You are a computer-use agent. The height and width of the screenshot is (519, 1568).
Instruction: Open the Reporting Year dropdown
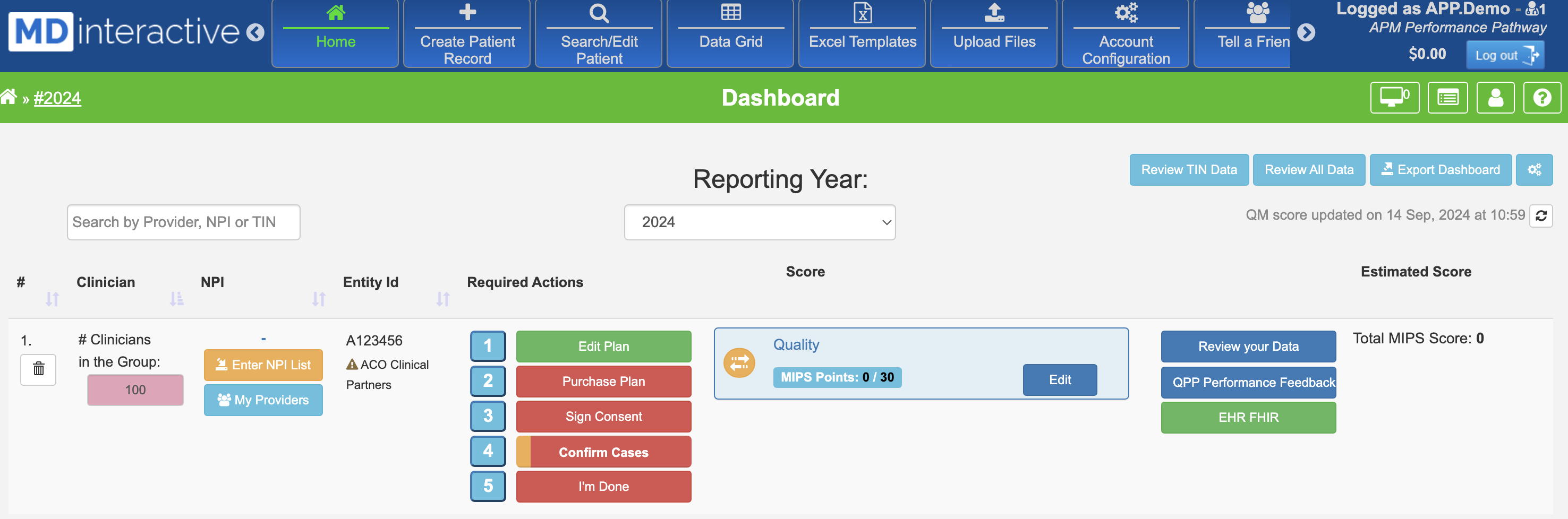coord(759,222)
